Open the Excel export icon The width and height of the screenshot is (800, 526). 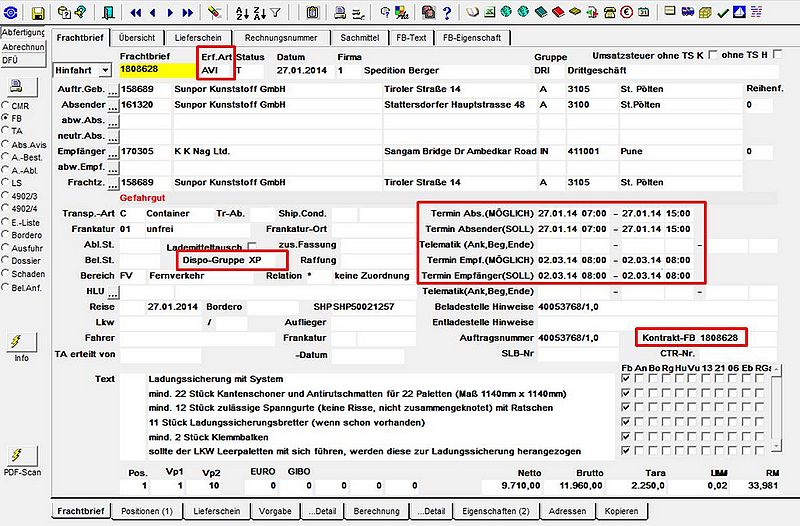click(x=489, y=12)
